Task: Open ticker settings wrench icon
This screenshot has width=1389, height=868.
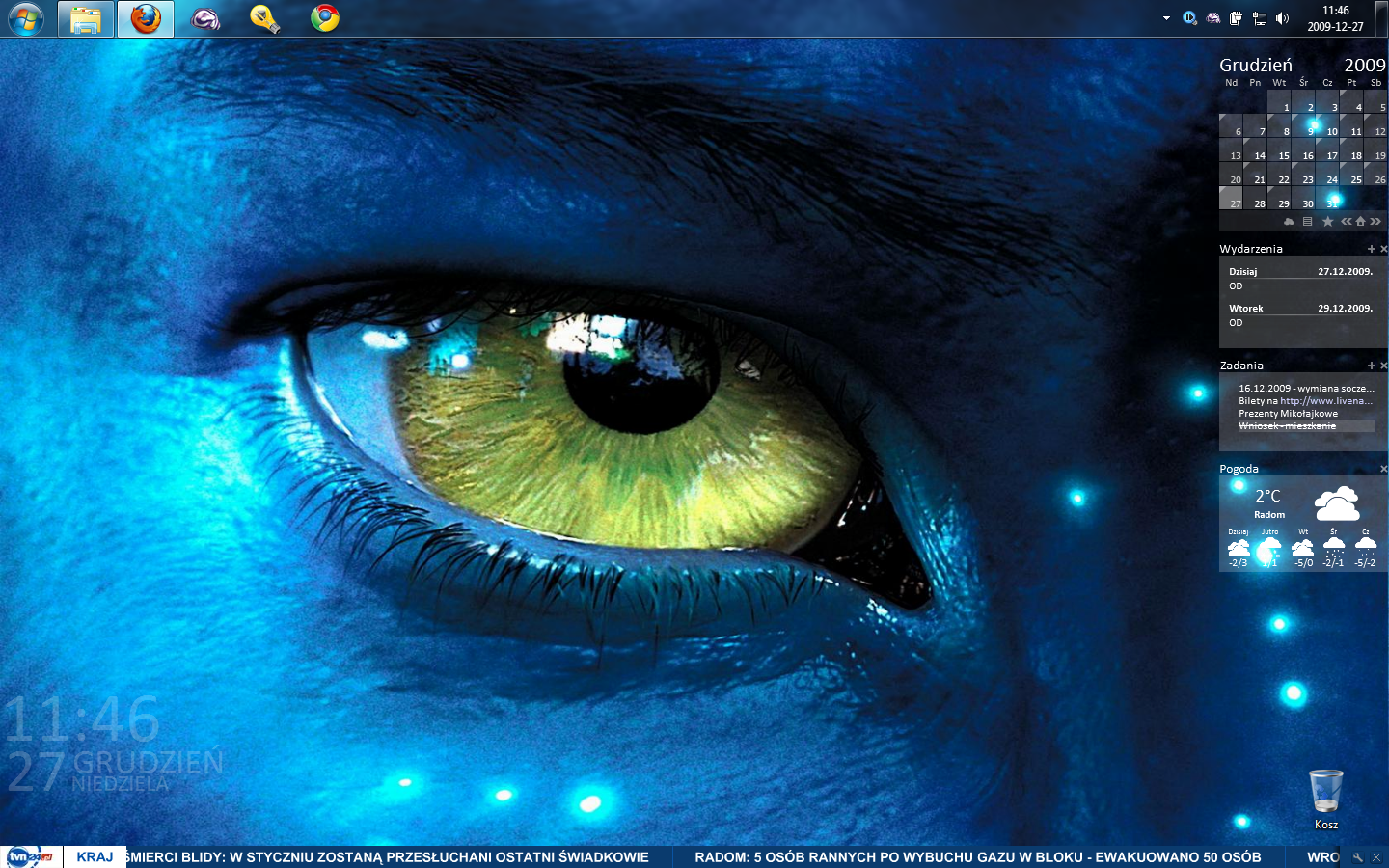Action: 1357,856
